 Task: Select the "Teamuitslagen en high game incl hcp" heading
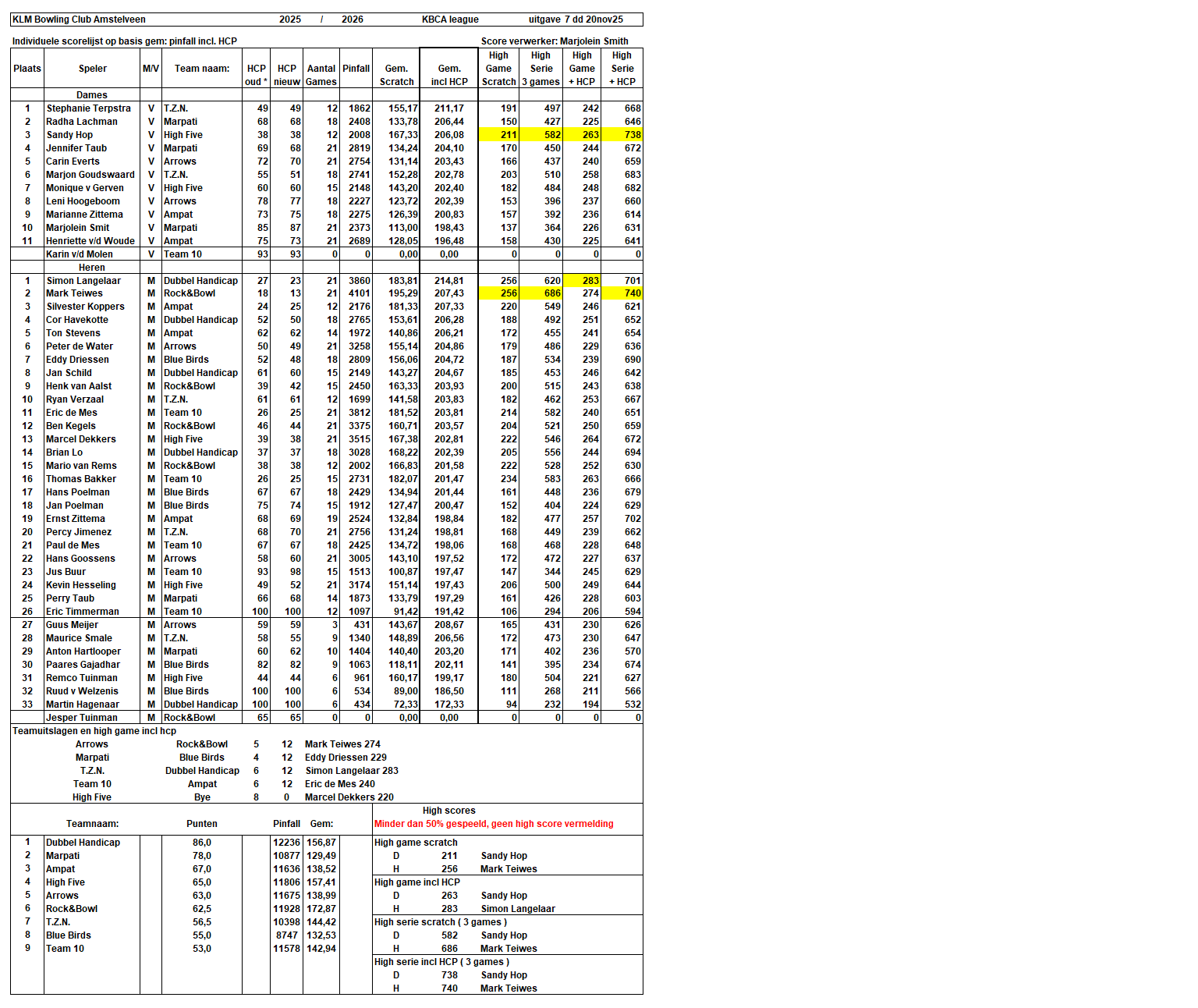[94, 731]
